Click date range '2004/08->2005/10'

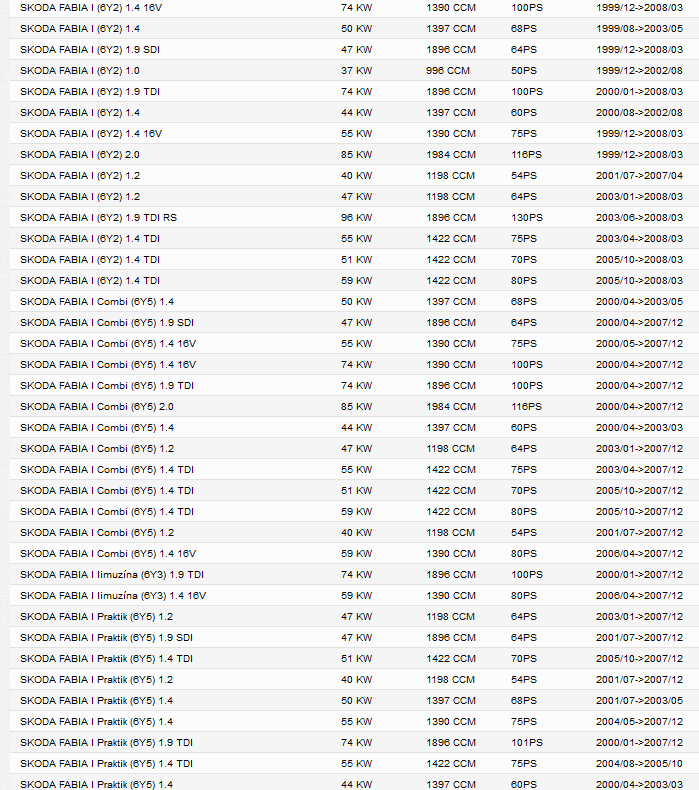tap(639, 763)
